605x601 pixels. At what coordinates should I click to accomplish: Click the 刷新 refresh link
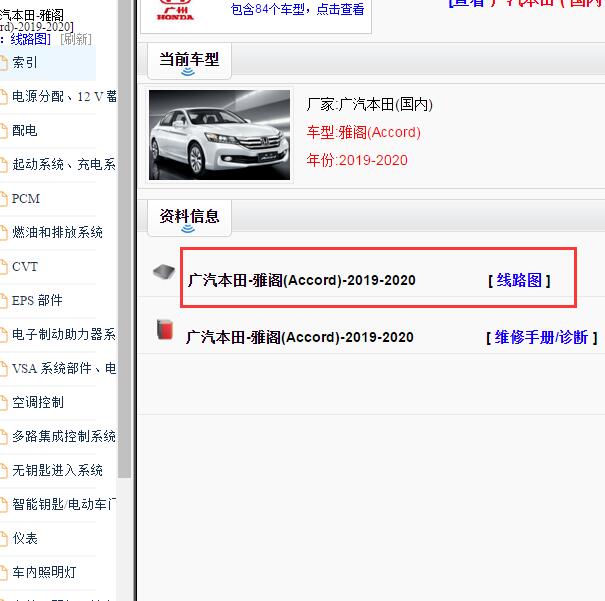(x=76, y=39)
